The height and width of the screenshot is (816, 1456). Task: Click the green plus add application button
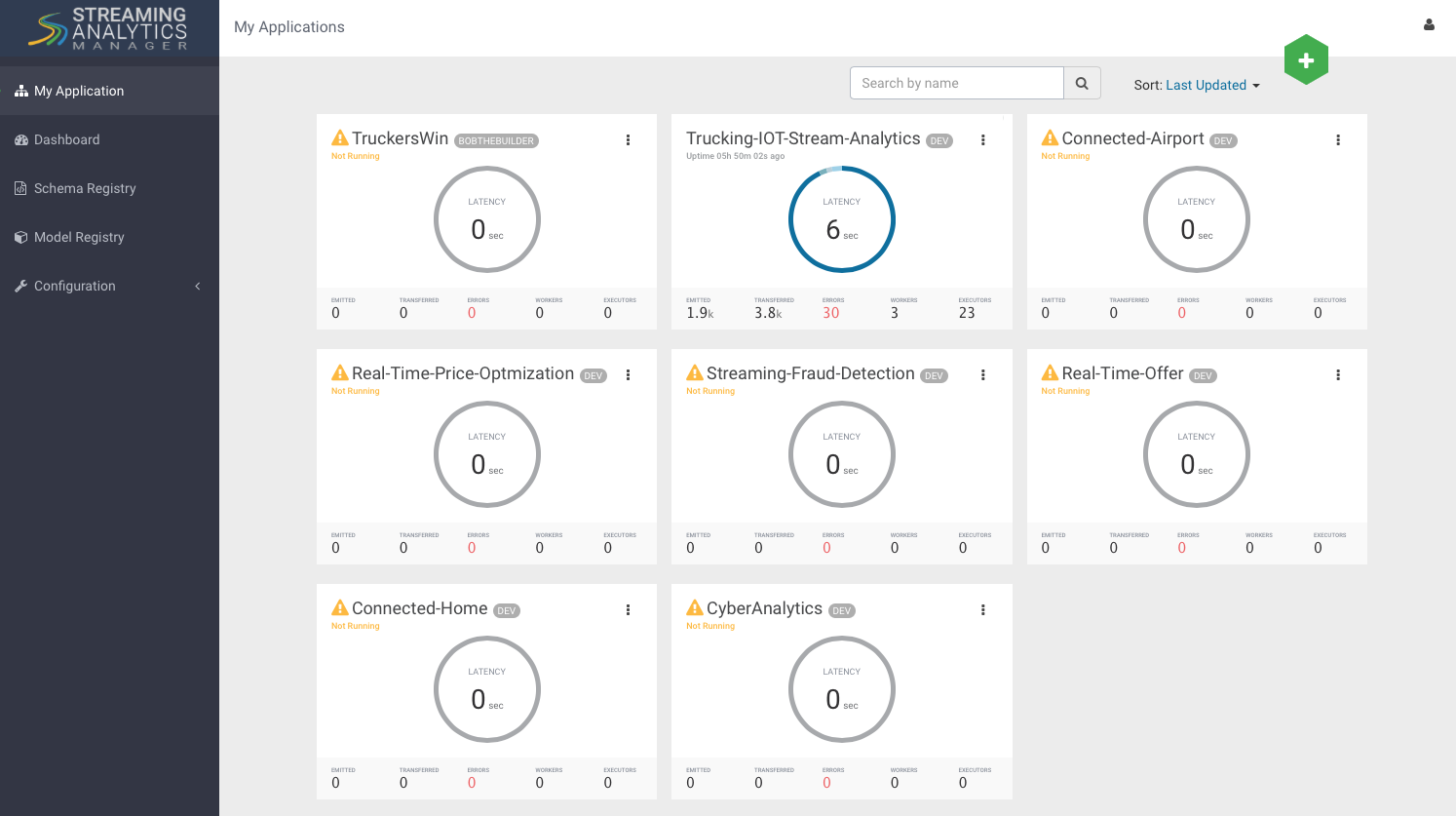point(1306,60)
